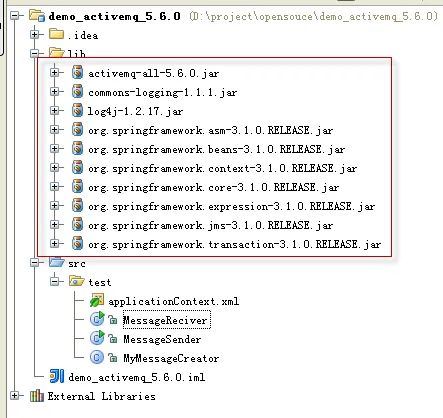Select org.springframework.core-3.1.0.RELEASE.jar

click(213, 187)
